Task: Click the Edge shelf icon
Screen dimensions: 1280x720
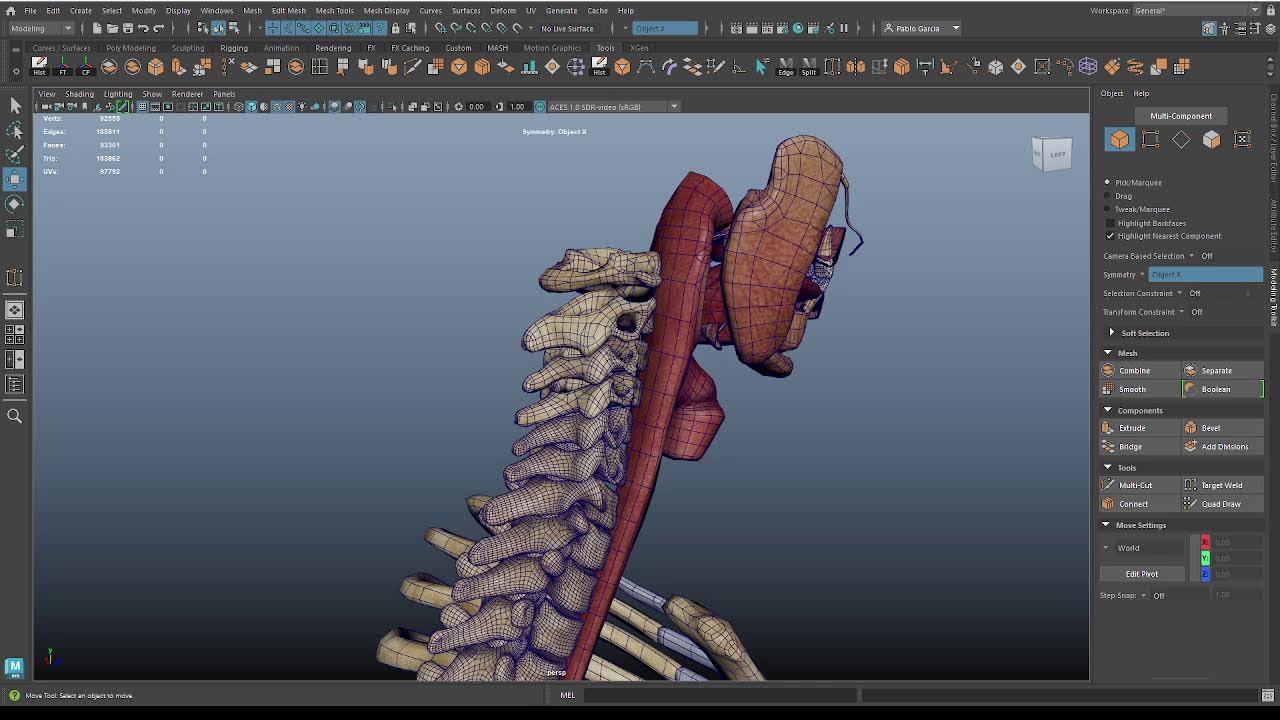Action: coord(786,67)
